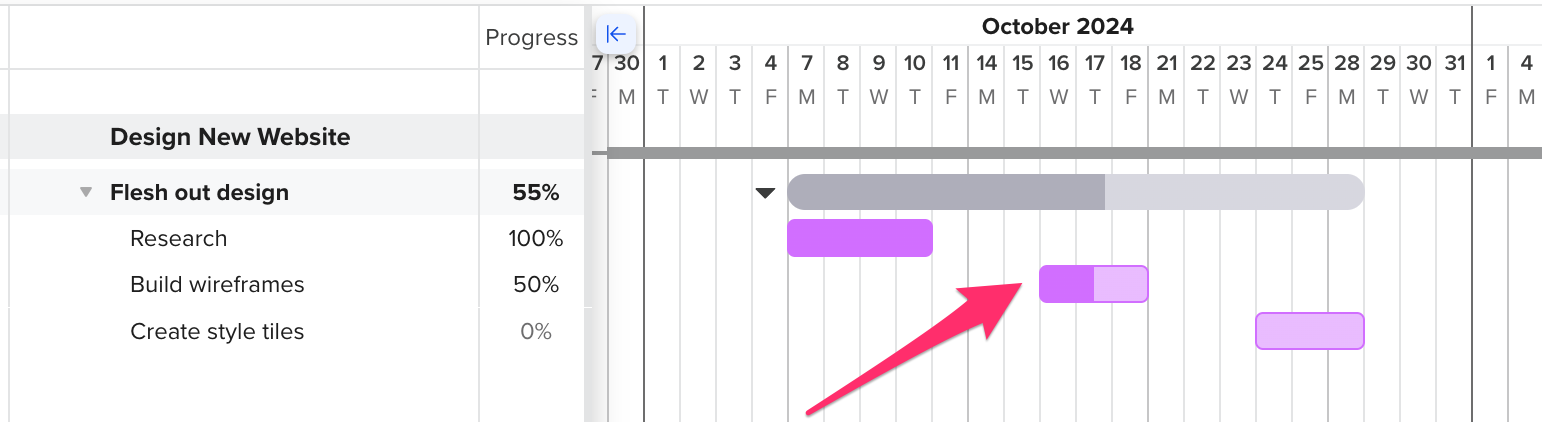The width and height of the screenshot is (1542, 422).
Task: Open the Build wireframes task name
Action: 217,285
